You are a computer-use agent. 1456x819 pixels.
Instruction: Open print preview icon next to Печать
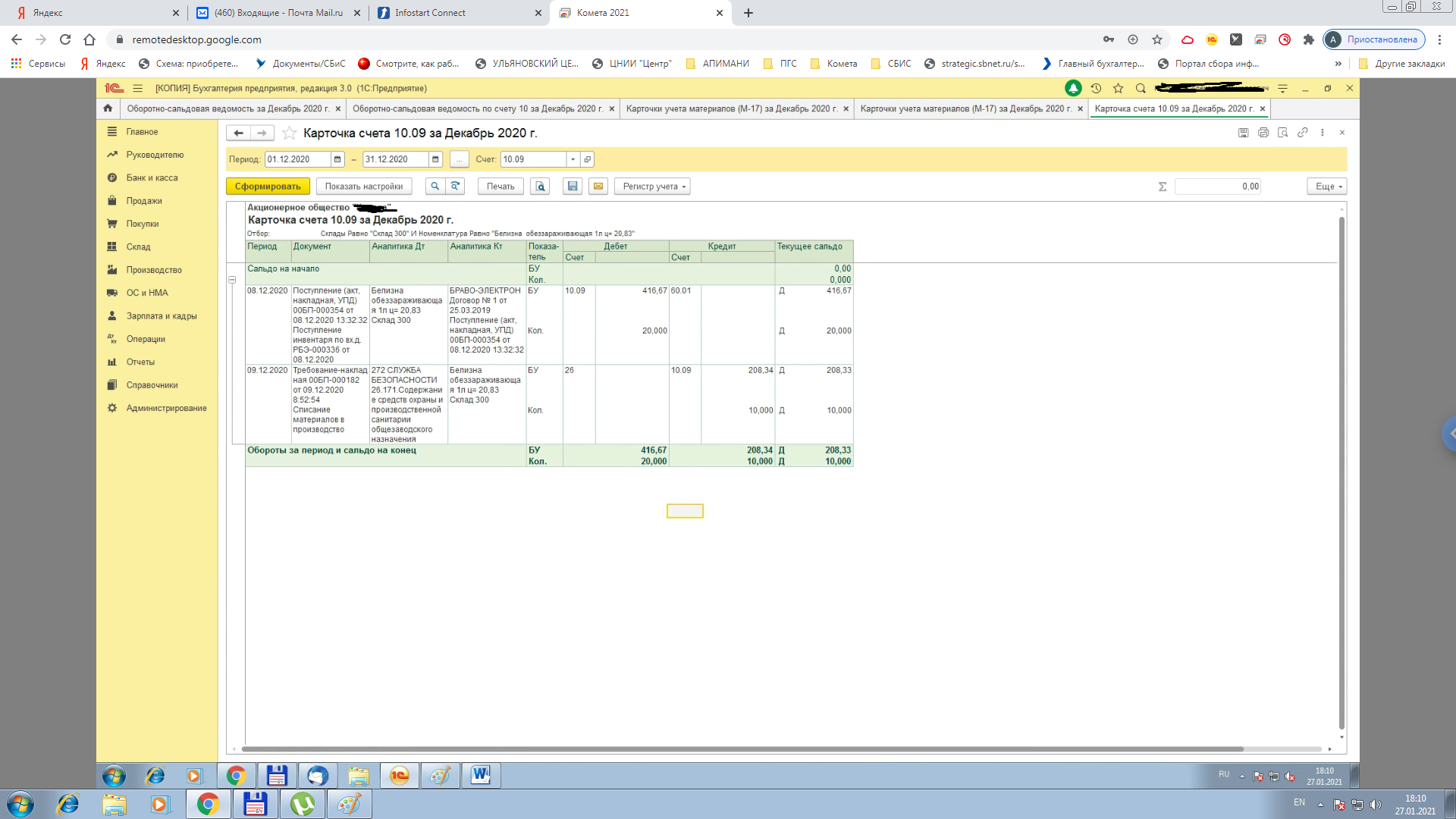coord(540,187)
